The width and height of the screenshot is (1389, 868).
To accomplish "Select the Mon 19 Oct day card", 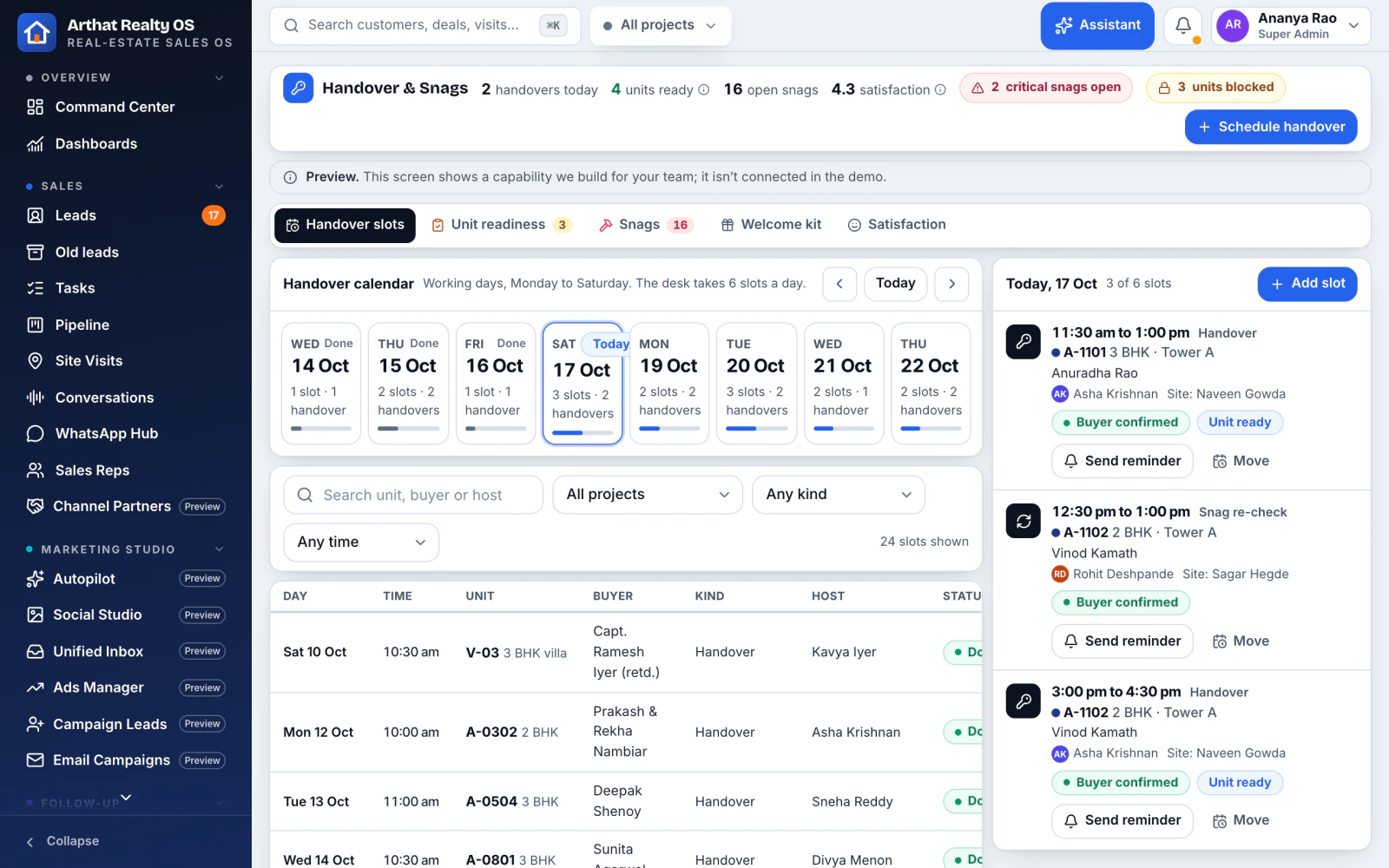I will pos(669,384).
